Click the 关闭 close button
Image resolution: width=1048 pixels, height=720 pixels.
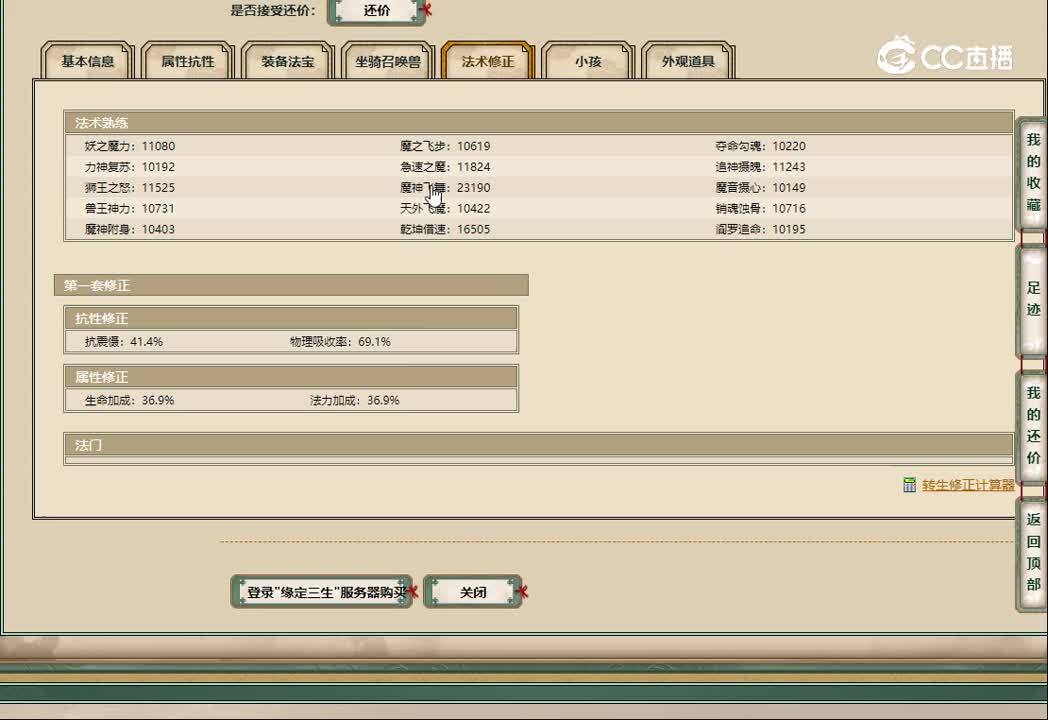pos(473,590)
